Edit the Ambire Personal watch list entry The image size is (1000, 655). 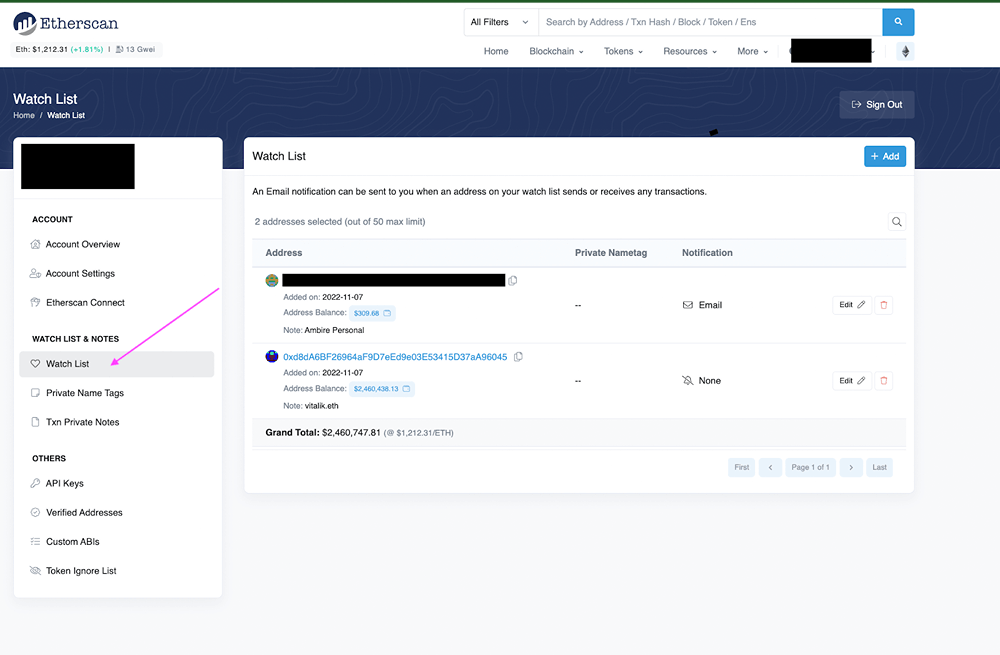(852, 305)
